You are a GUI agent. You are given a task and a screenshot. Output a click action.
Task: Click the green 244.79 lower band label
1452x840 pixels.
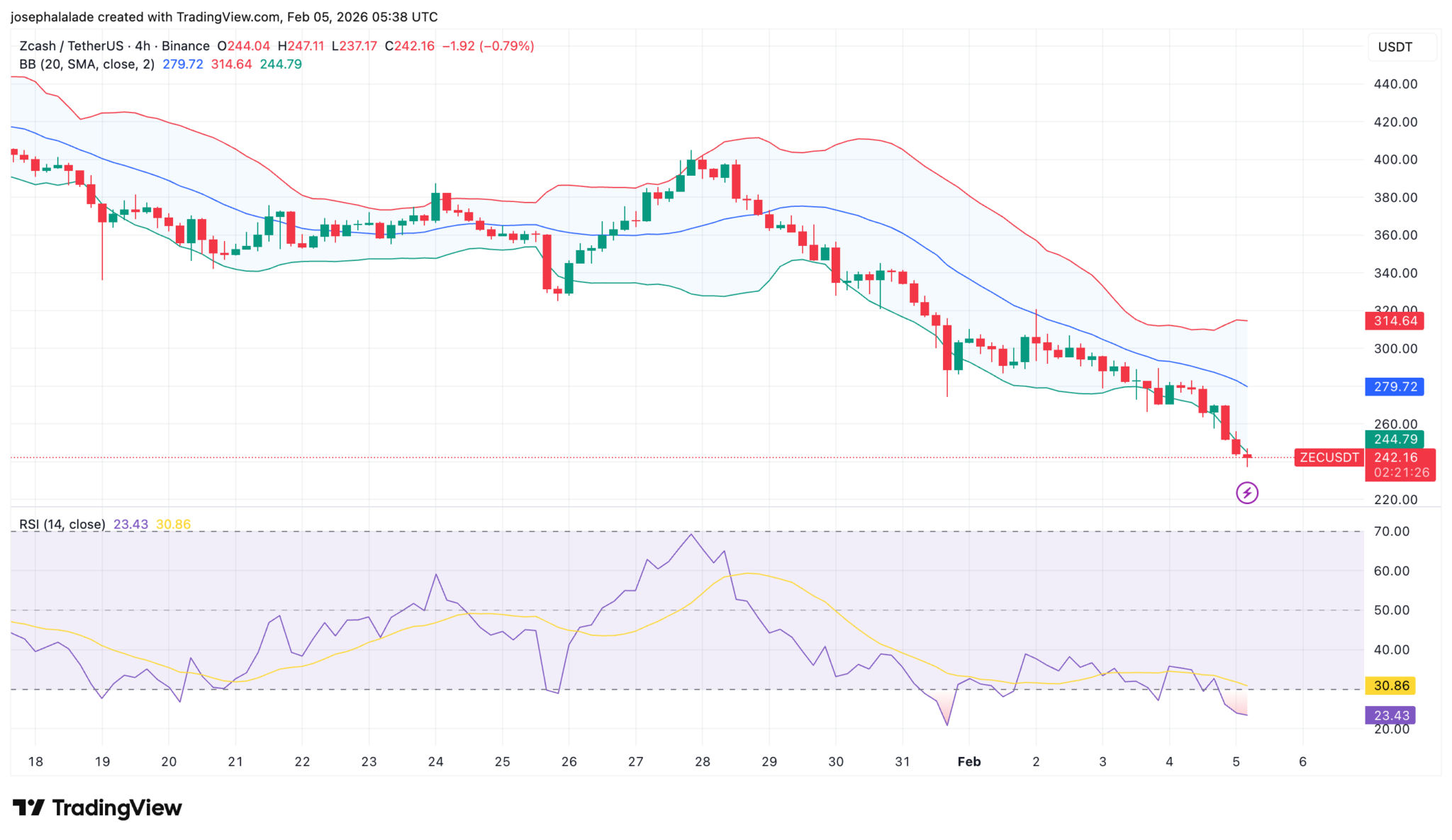point(1394,439)
